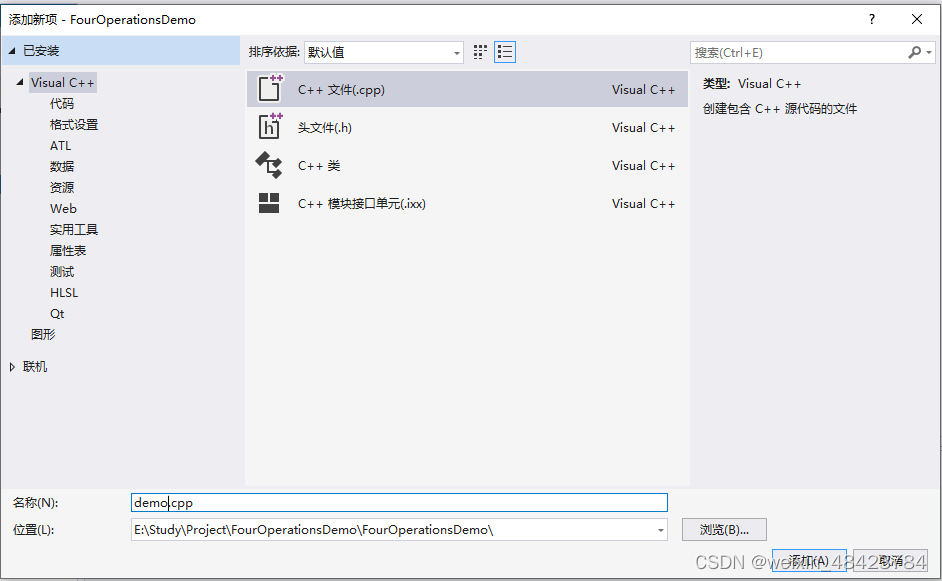
Task: Click the text 头文件(.h)
Action: click(x=324, y=127)
